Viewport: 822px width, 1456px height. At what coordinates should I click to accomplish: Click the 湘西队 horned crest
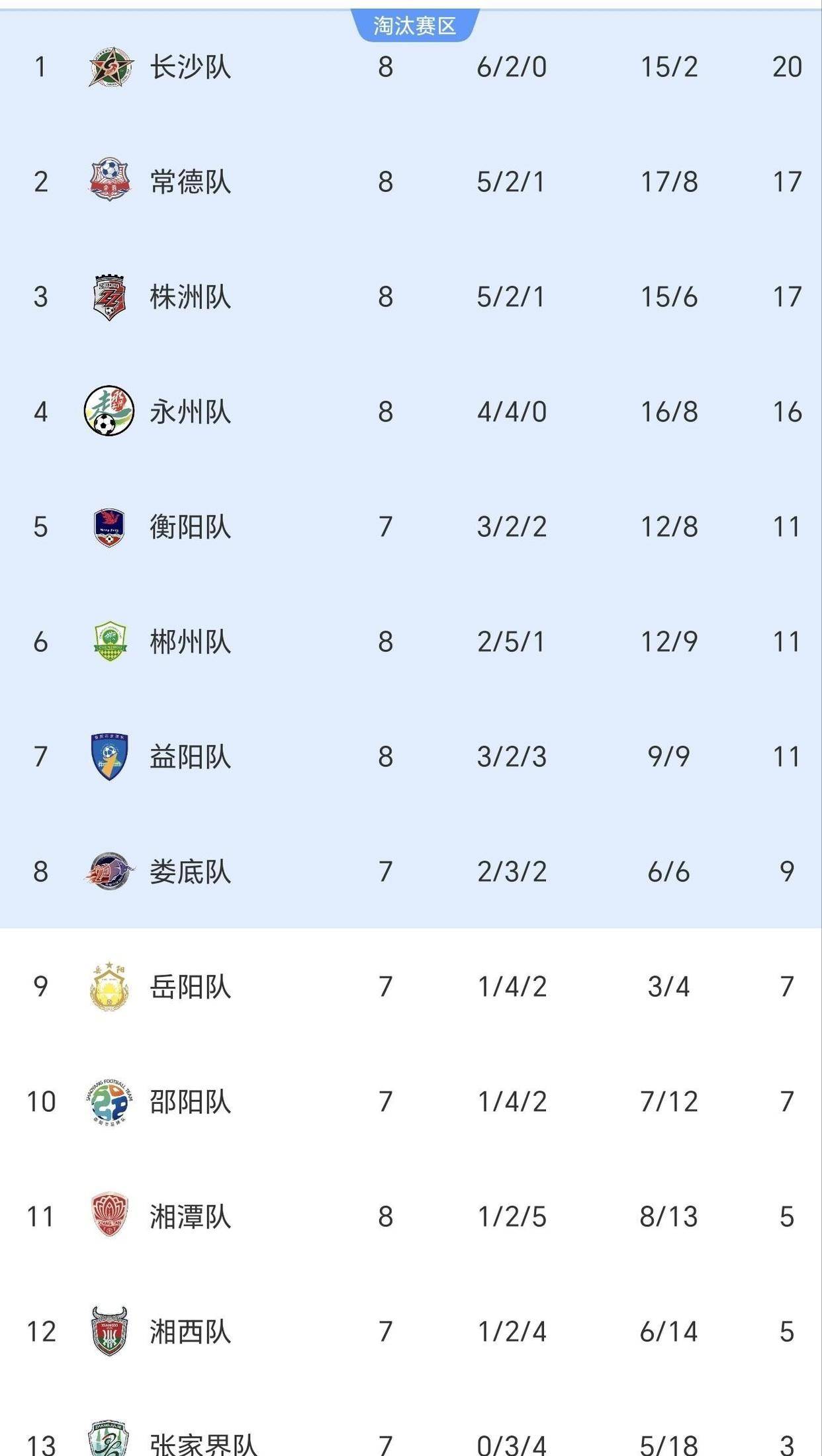tap(109, 1331)
